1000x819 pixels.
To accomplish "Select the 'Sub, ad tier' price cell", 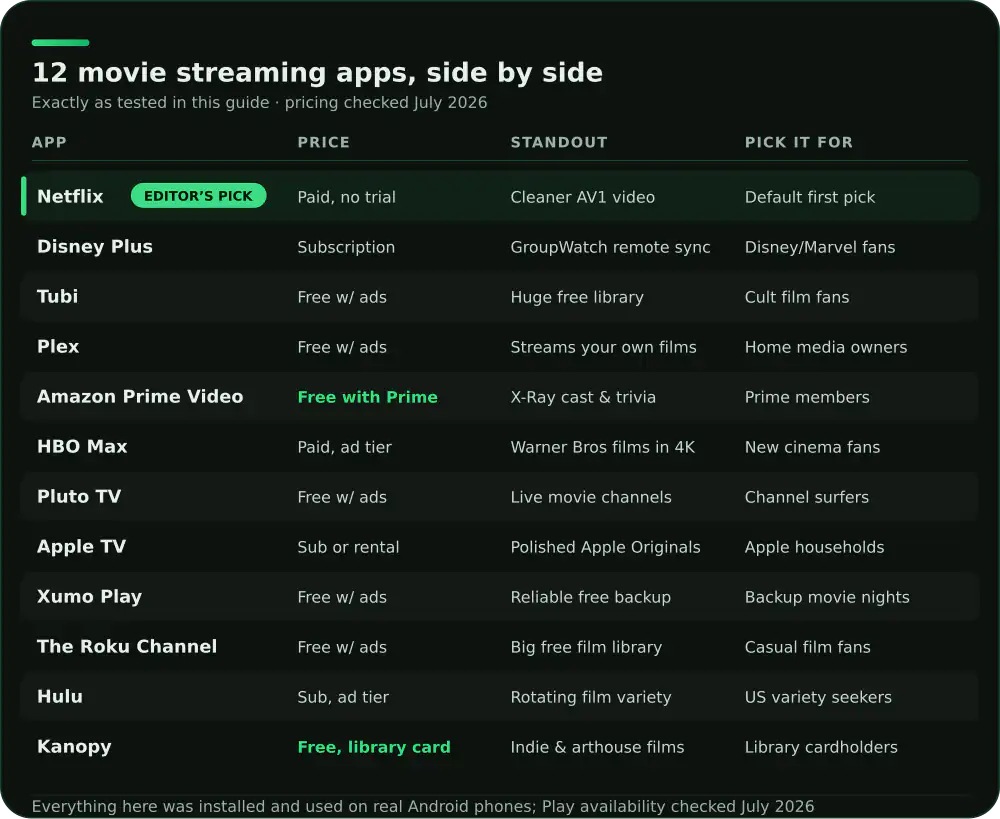I will 343,697.
